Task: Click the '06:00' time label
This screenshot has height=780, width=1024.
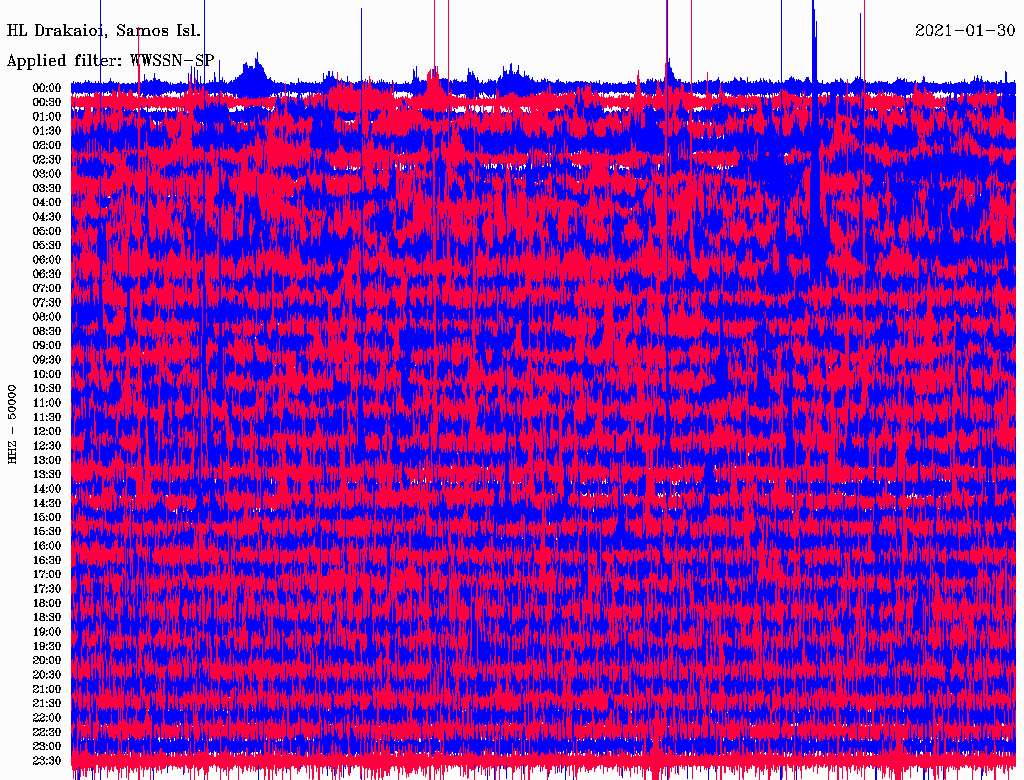Action: click(47, 260)
